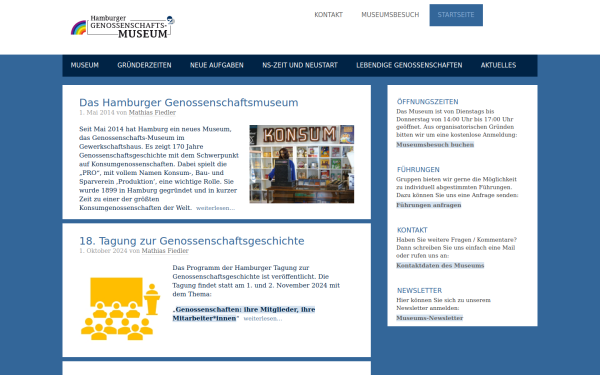The image size is (600, 375).
Task: Click the FÜHRUNGEN sidebar heading
Action: 418,170
